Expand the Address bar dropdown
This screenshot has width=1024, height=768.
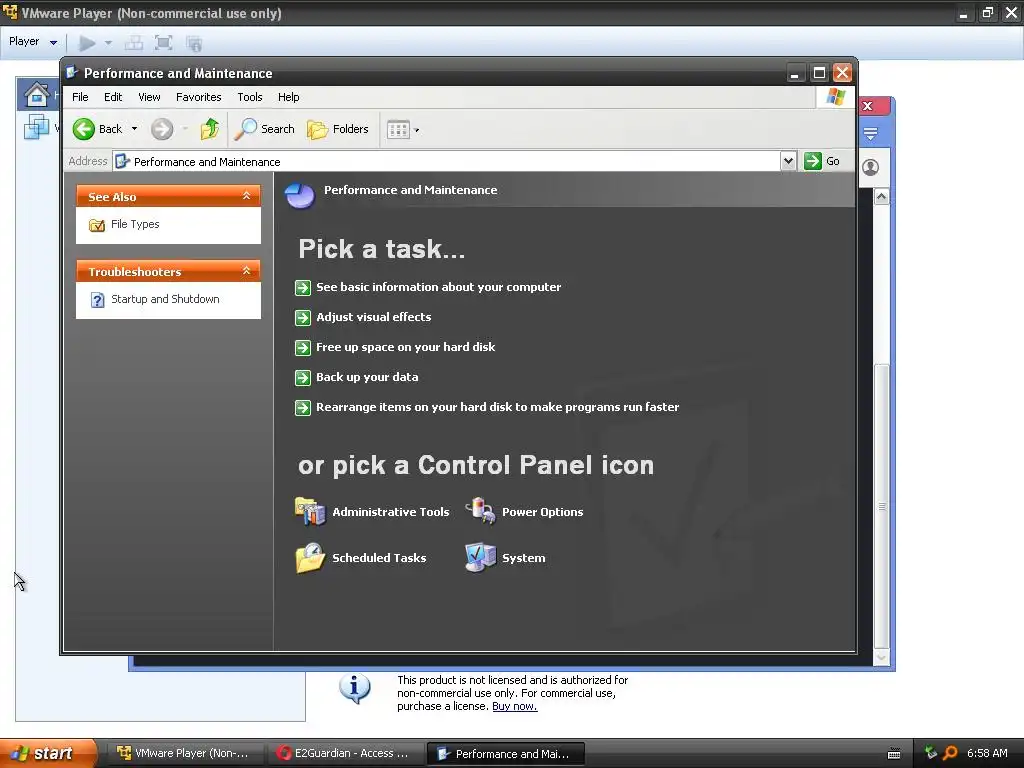[788, 161]
